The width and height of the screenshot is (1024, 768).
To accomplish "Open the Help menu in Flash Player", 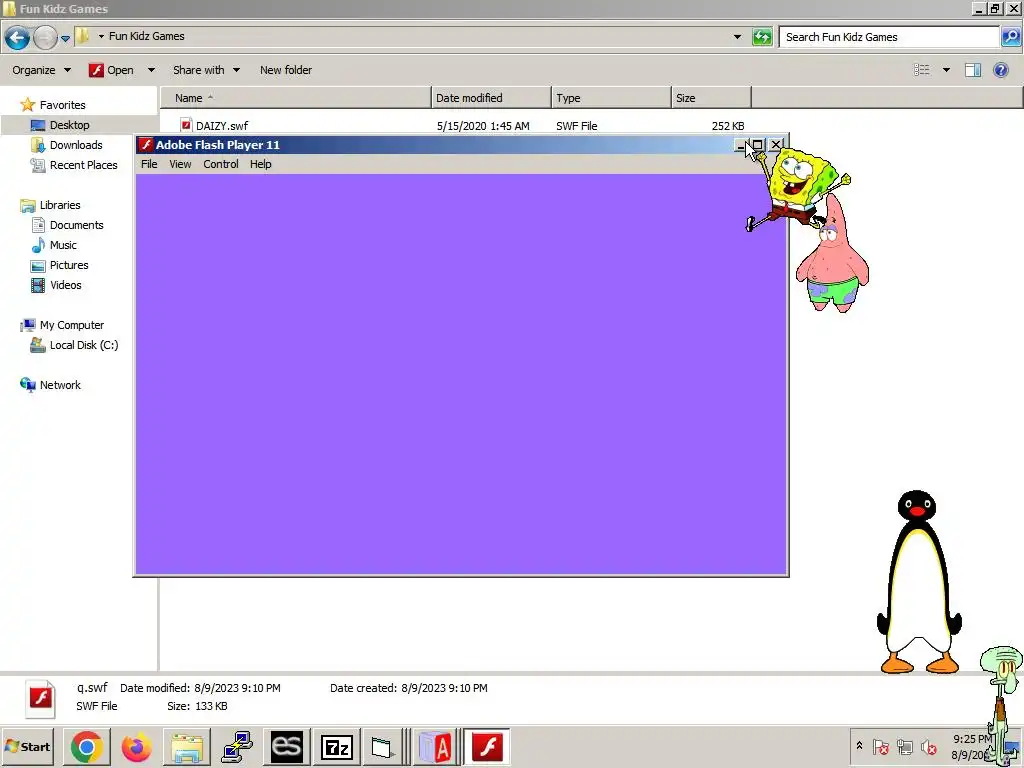I will (x=261, y=164).
